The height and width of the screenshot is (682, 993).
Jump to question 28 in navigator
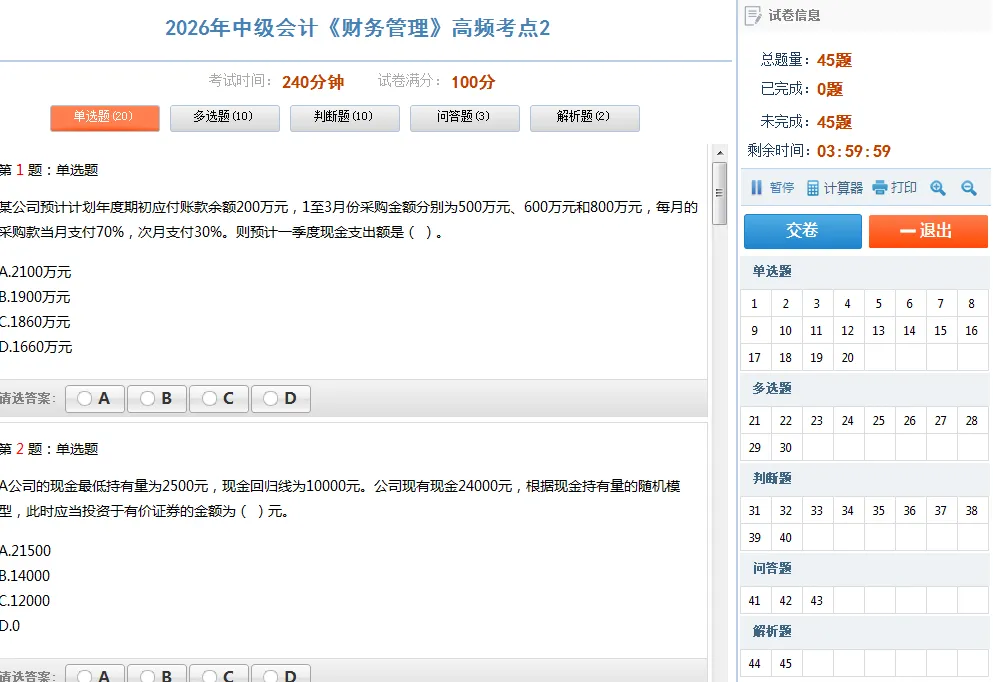[x=972, y=421]
